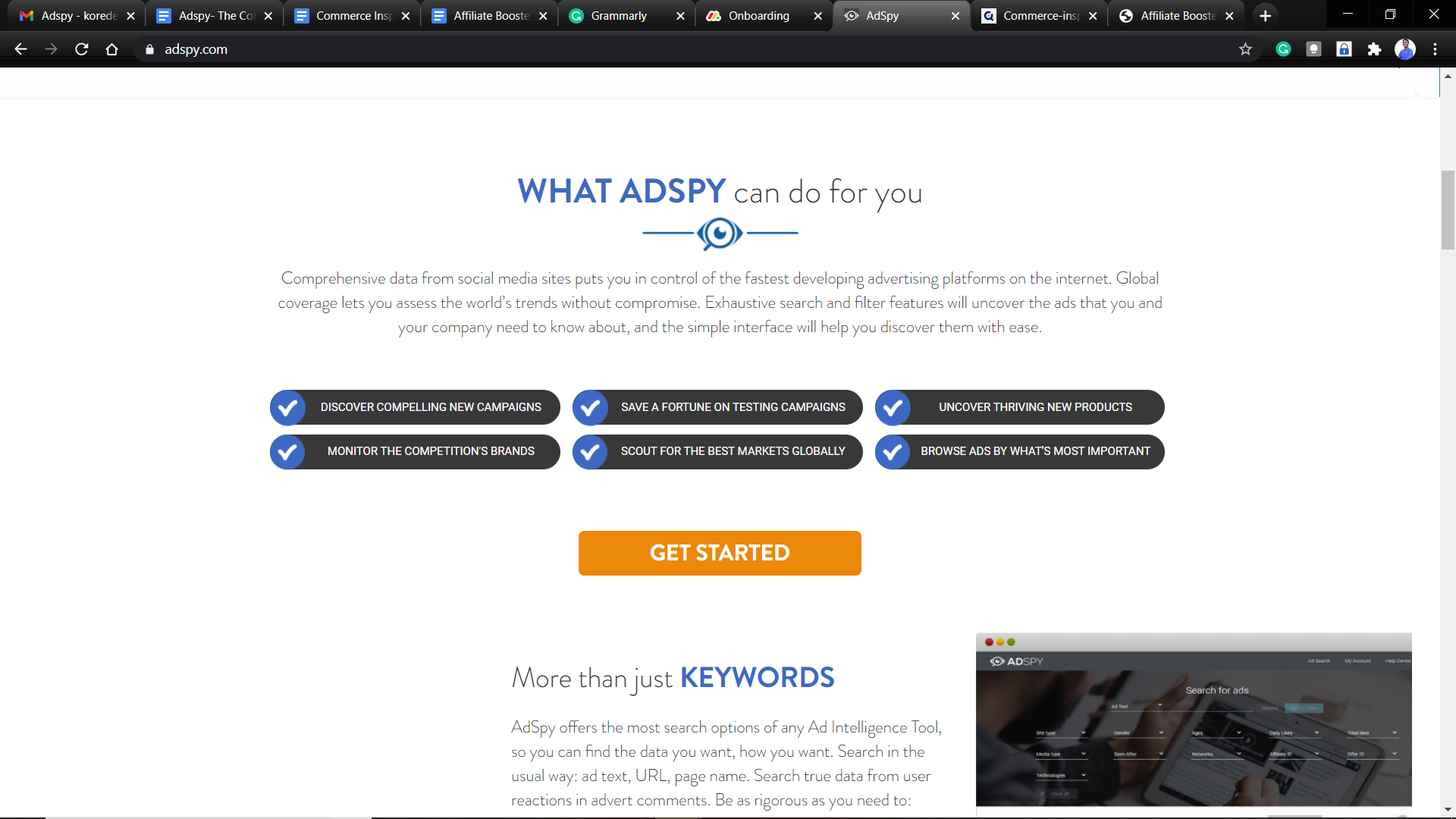Switch to the Gmail Adspy tab

click(74, 15)
